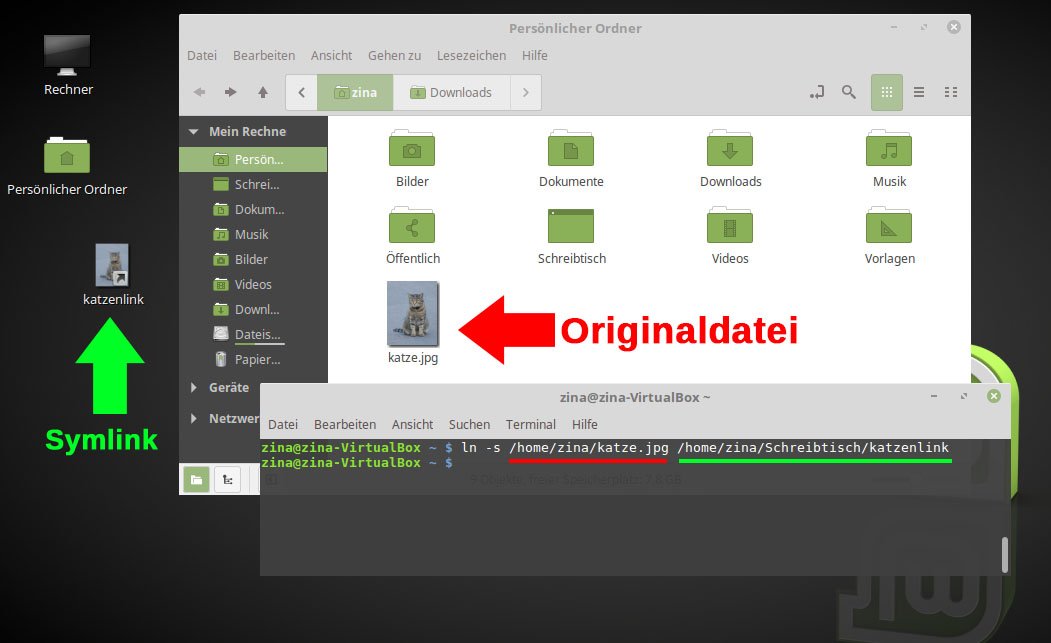Select compact view mode
This screenshot has height=643, width=1051.
click(951, 91)
